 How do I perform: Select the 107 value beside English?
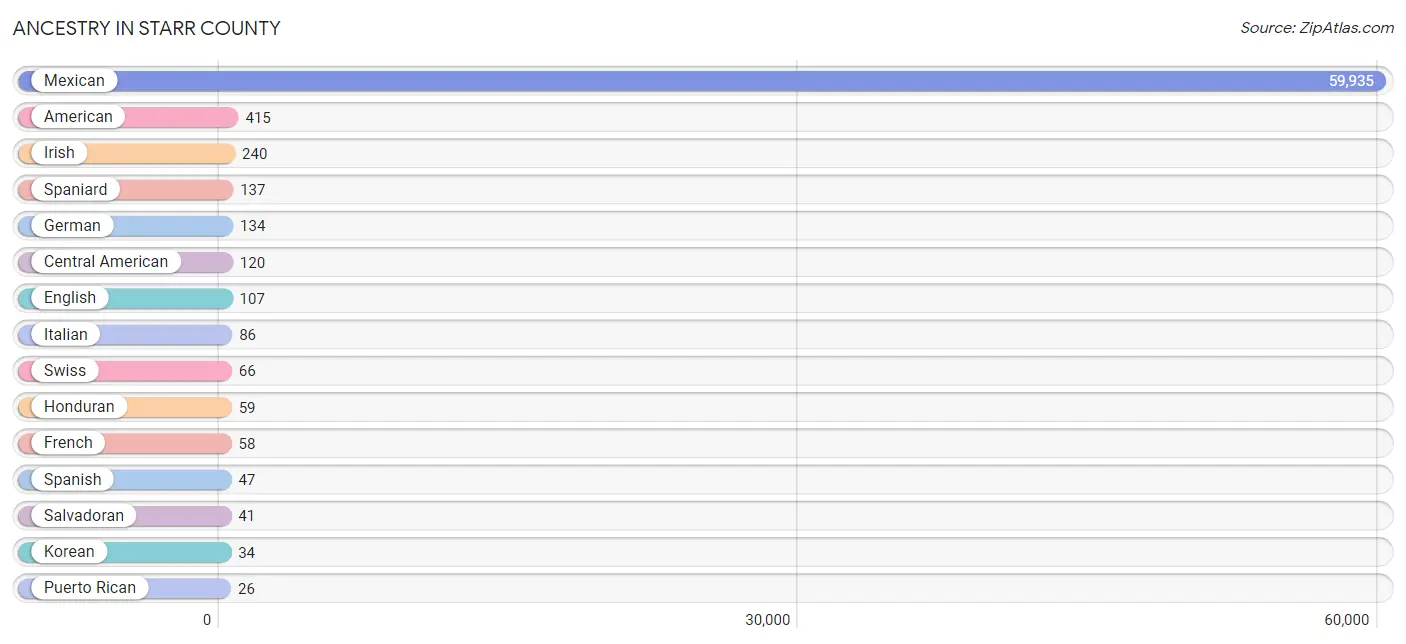(253, 299)
